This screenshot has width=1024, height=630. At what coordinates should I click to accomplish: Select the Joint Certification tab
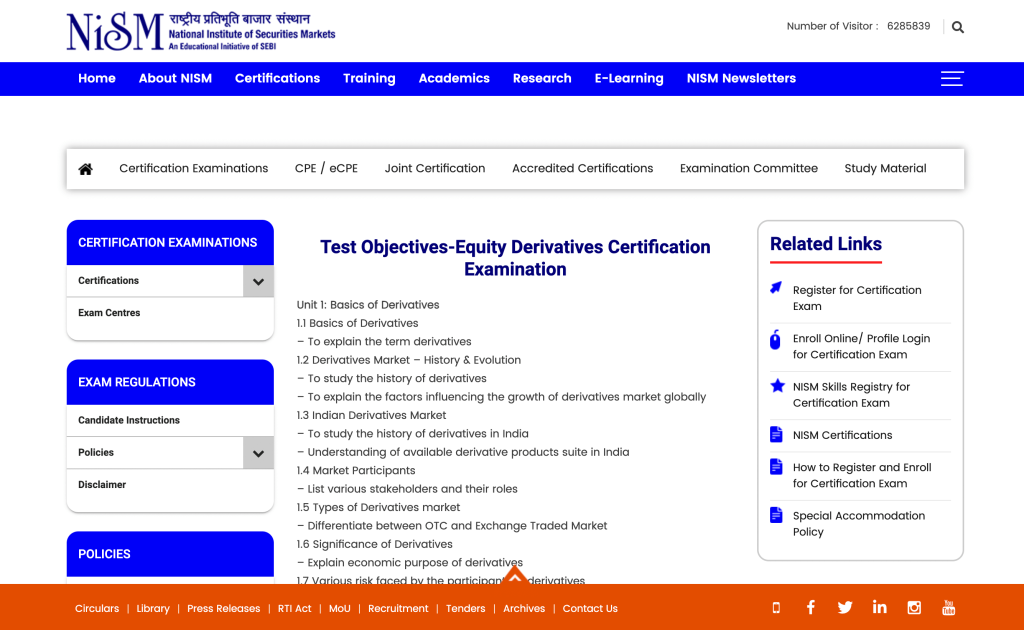point(435,168)
